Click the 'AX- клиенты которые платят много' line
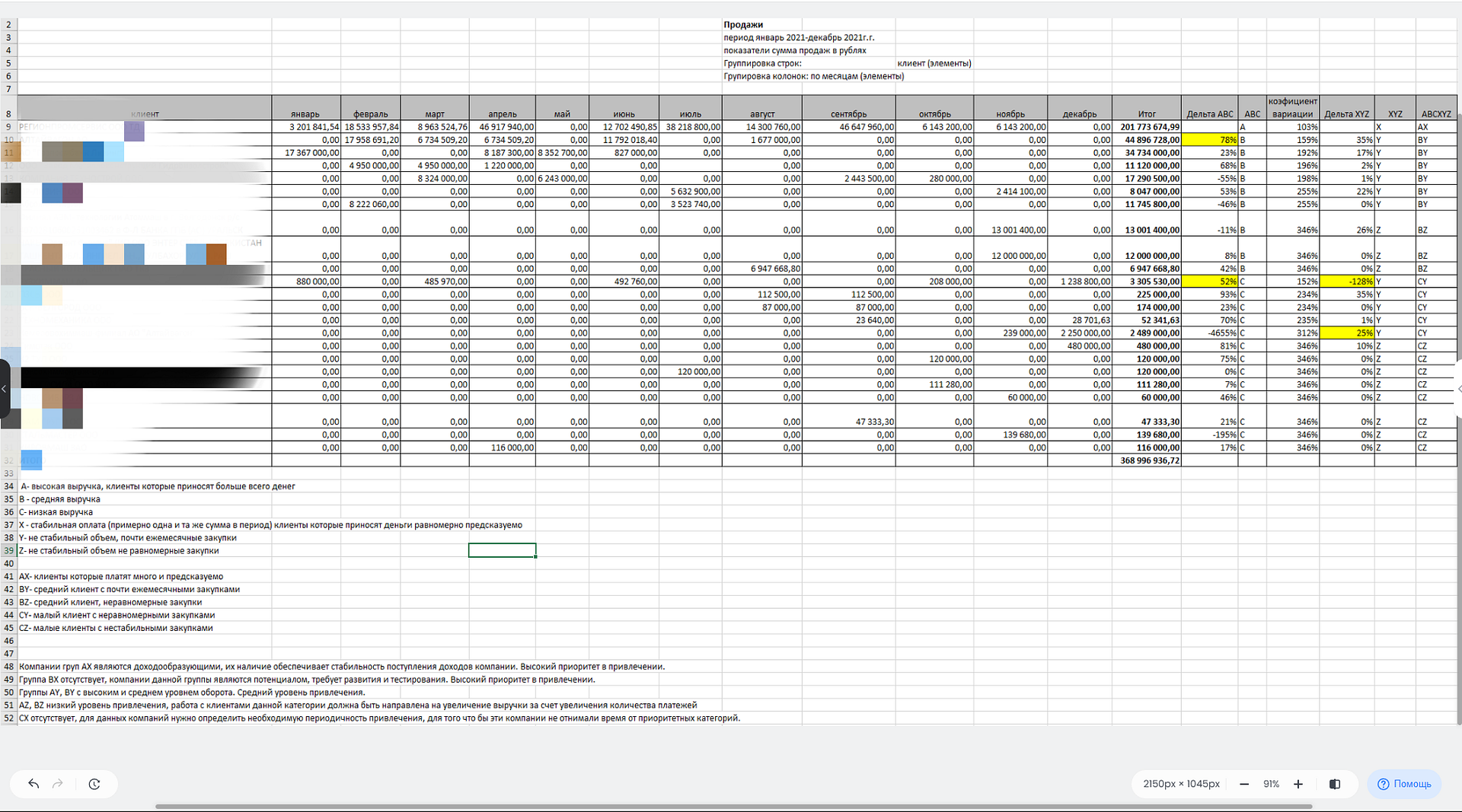1462x812 pixels. point(121,577)
